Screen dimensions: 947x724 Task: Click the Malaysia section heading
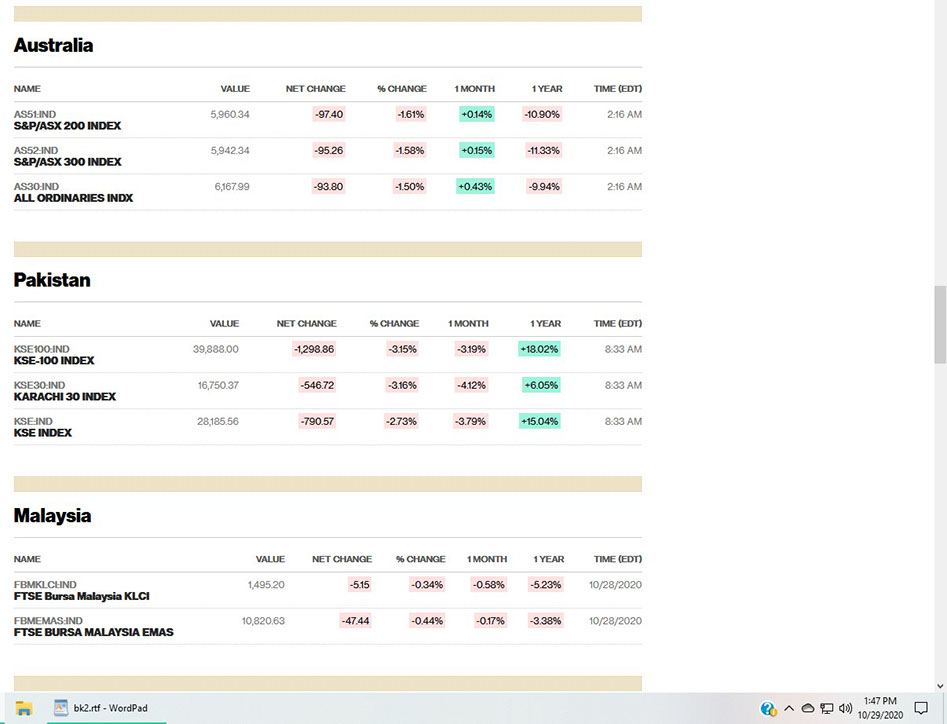pyautogui.click(x=53, y=516)
